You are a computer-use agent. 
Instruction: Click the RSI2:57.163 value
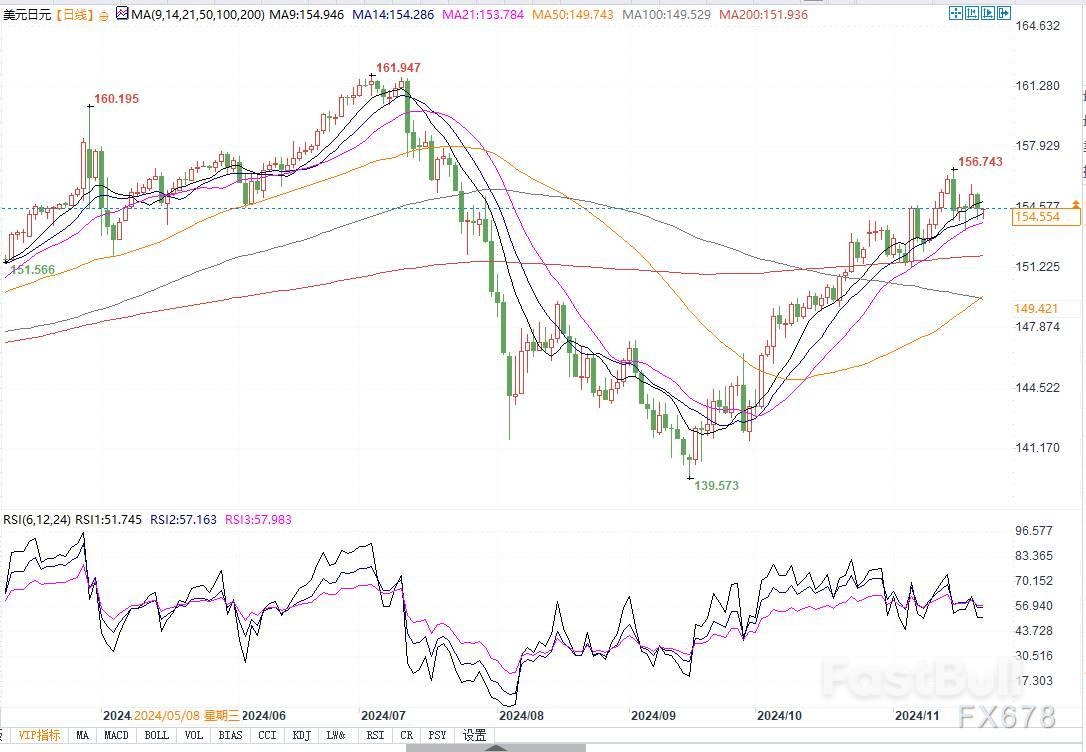click(184, 519)
